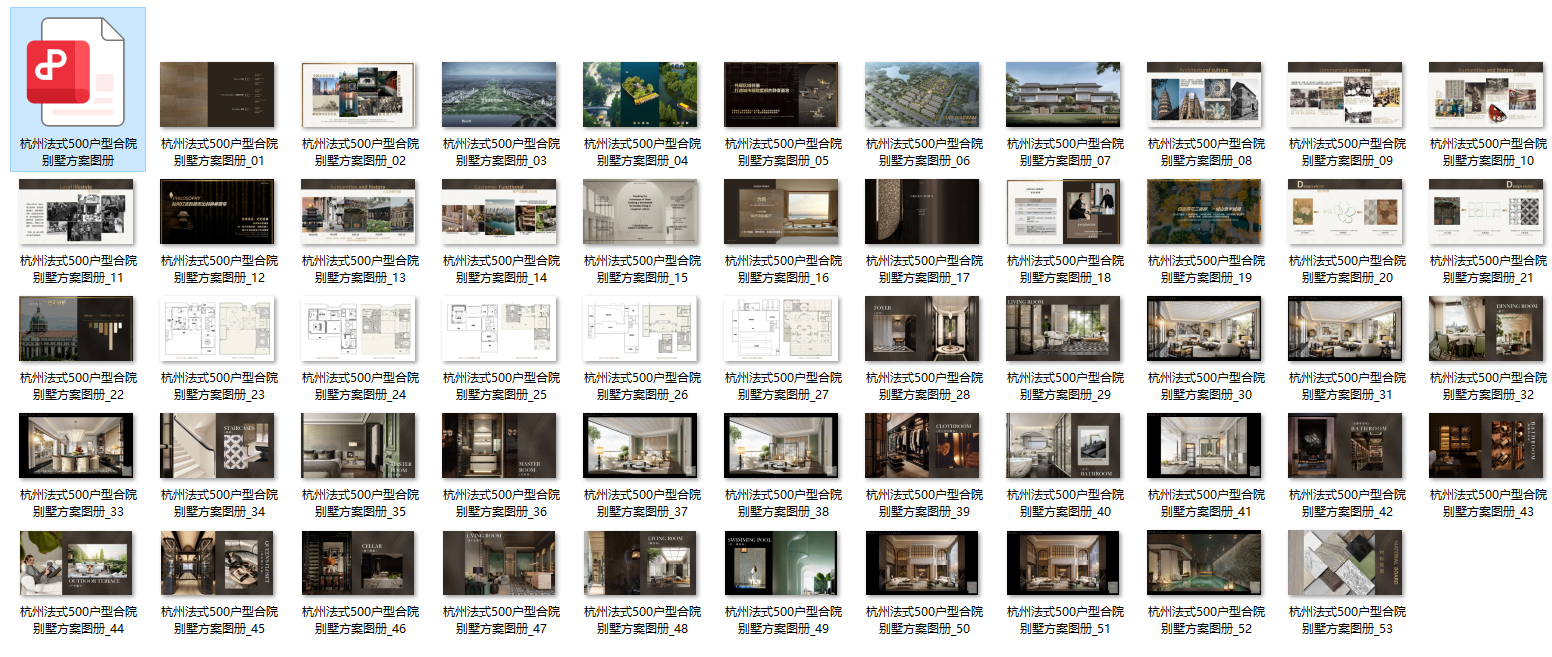This screenshot has width=1552, height=657.
Task: Open thumbnail 方案图册_01 dark cover image
Action: (218, 95)
